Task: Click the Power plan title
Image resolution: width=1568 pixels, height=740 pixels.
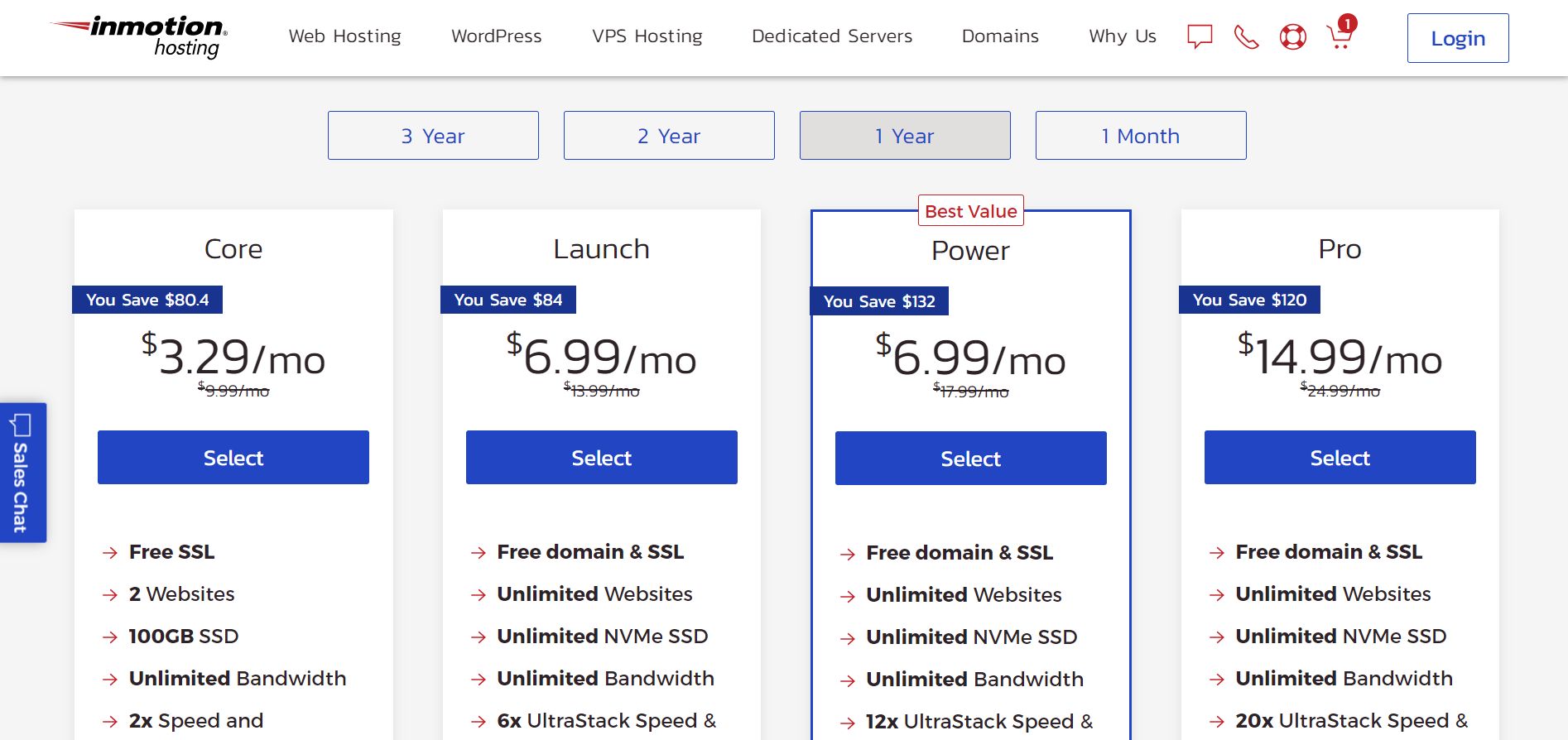Action: tap(971, 251)
